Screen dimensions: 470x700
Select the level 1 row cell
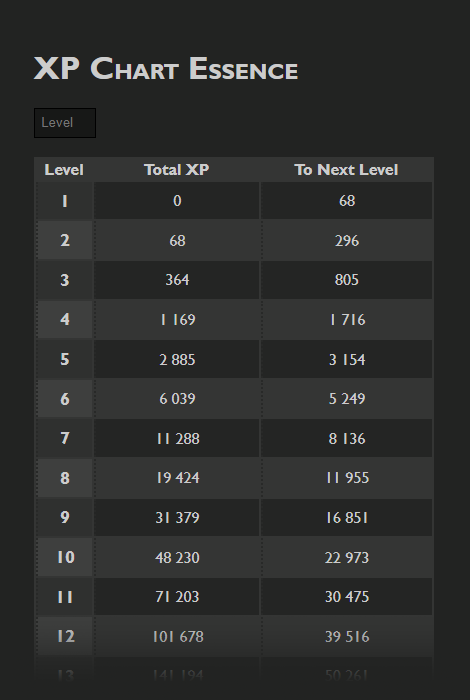point(65,201)
